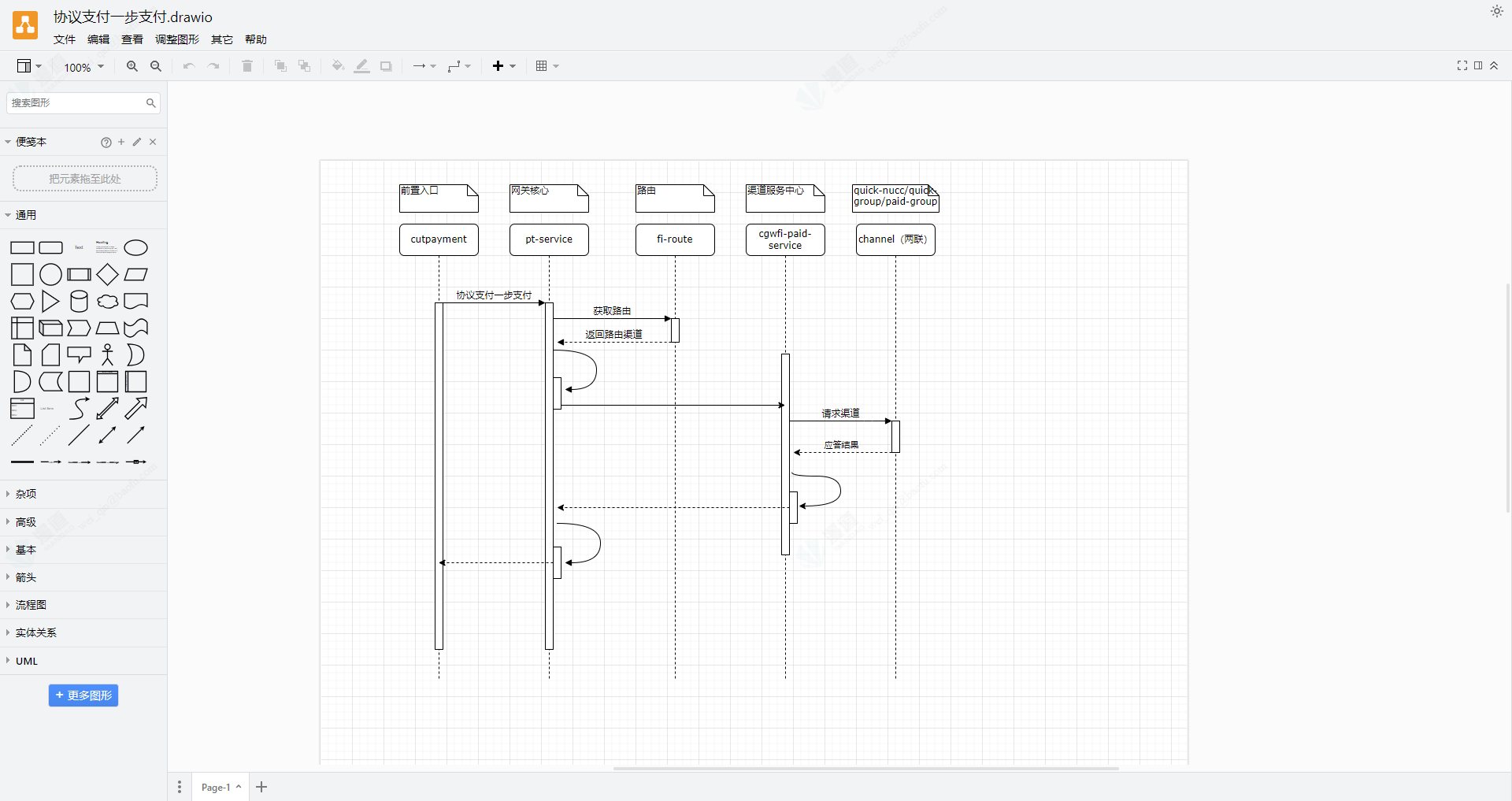Click the draw.io logo icon
The height and width of the screenshot is (801, 1512).
point(25,25)
